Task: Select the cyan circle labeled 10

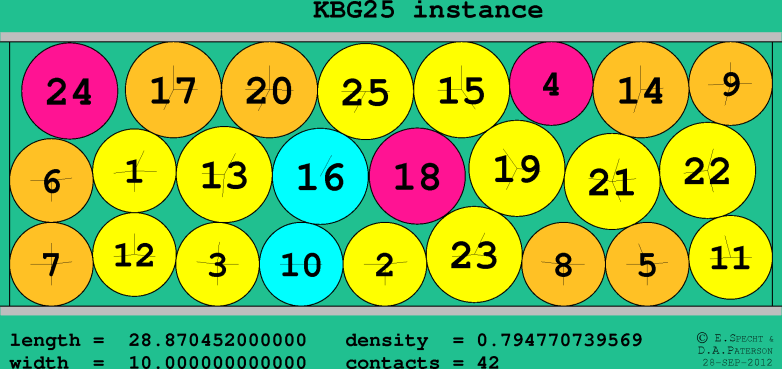Action: (x=302, y=264)
